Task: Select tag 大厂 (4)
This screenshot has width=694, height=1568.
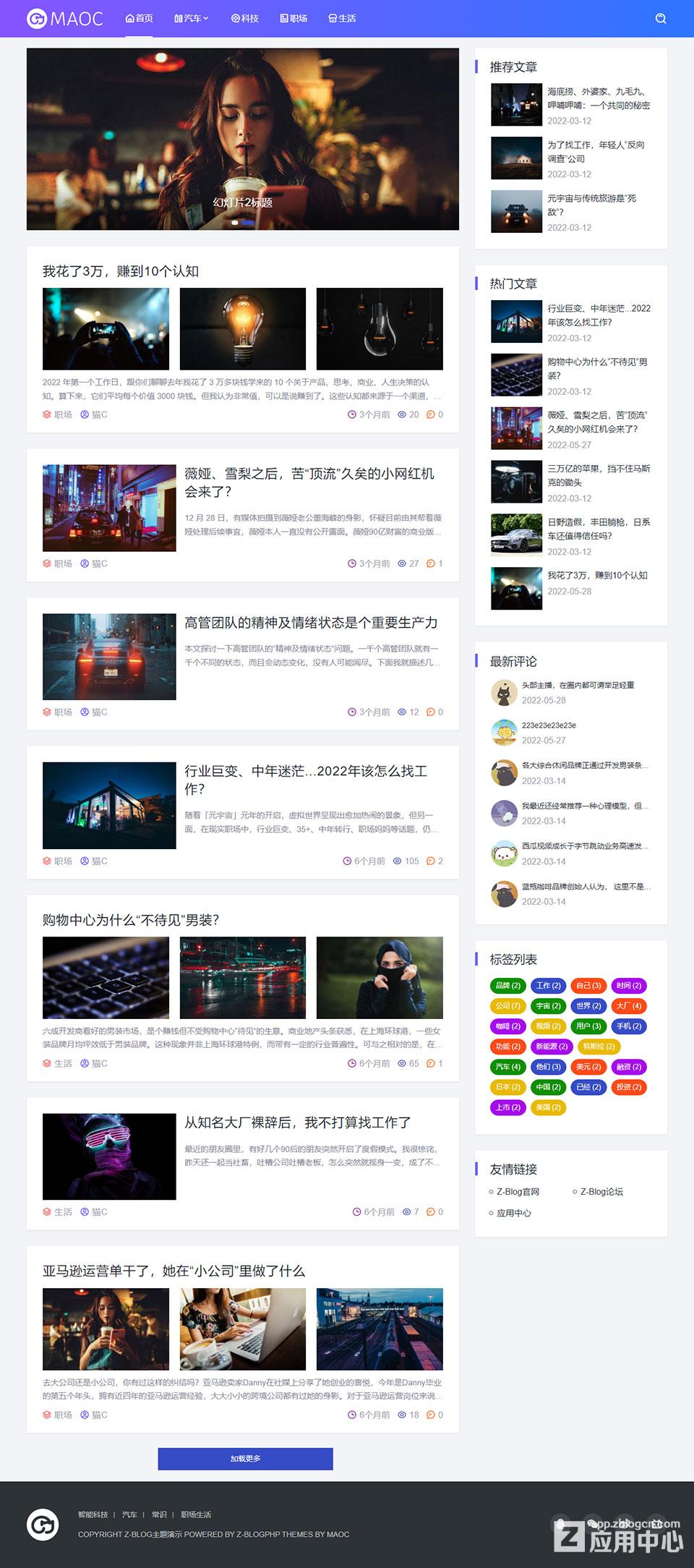Action: (x=629, y=1006)
